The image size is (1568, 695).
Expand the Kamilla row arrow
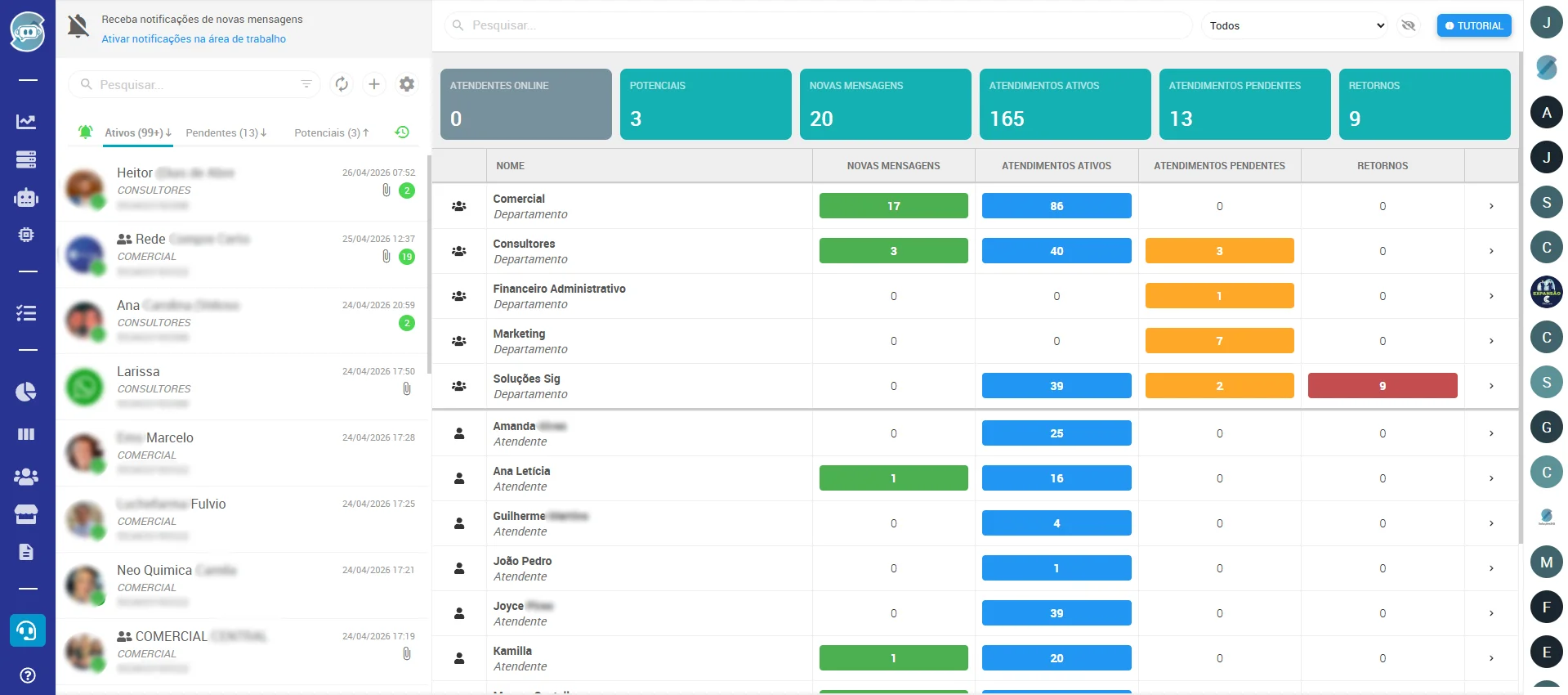(x=1491, y=658)
